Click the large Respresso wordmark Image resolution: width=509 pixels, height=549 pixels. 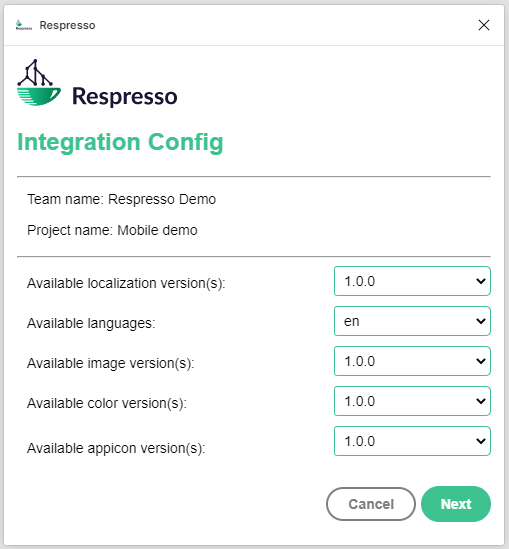click(125, 96)
